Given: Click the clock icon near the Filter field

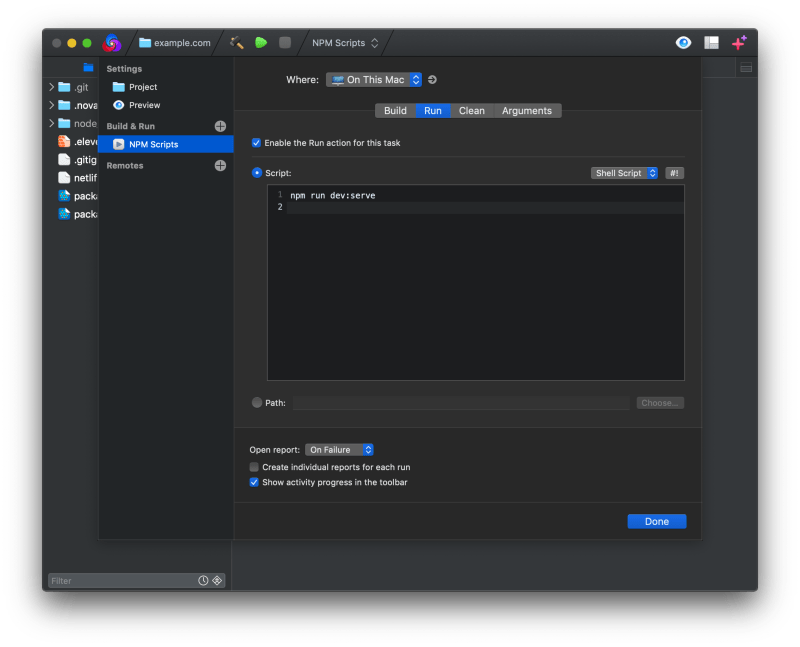Looking at the screenshot, I should pyautogui.click(x=201, y=580).
